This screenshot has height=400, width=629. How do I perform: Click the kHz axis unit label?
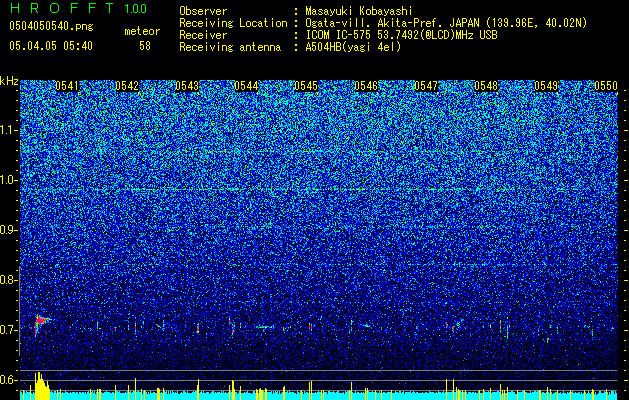coord(9,81)
